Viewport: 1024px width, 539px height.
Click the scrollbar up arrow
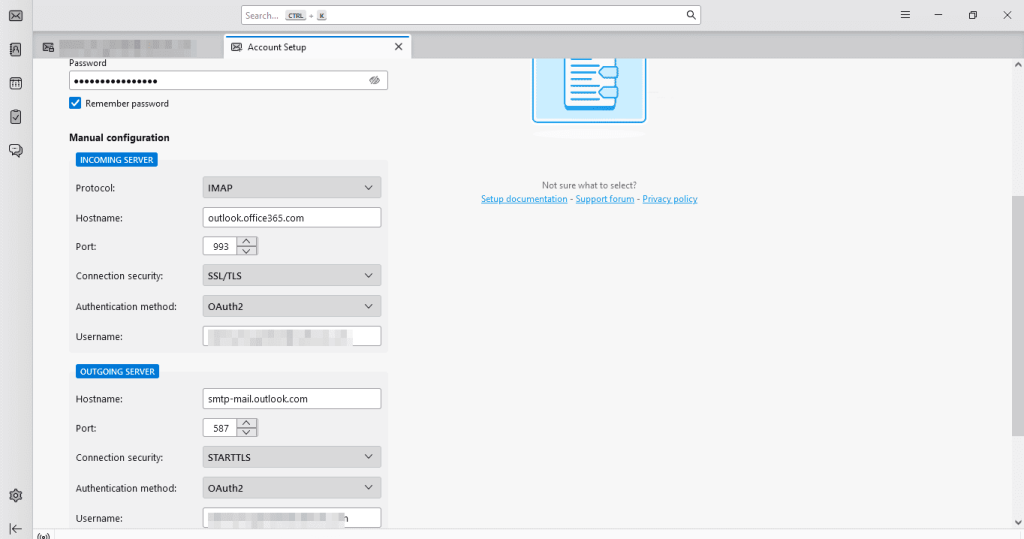[1017, 65]
